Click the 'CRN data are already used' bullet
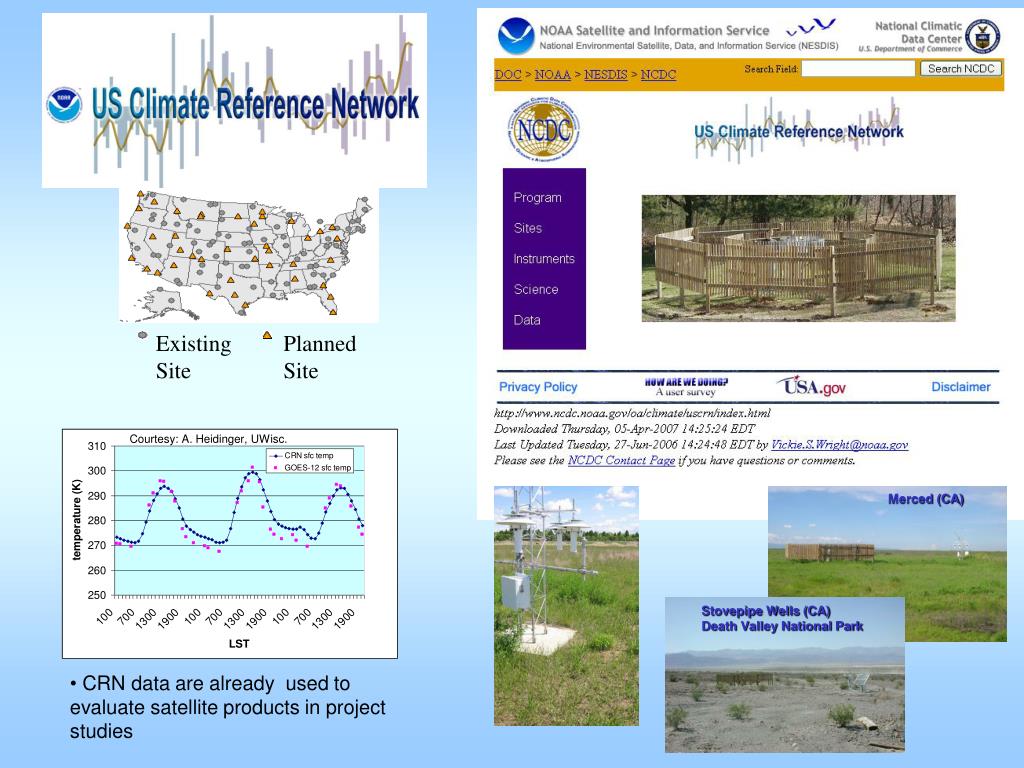 click(227, 707)
